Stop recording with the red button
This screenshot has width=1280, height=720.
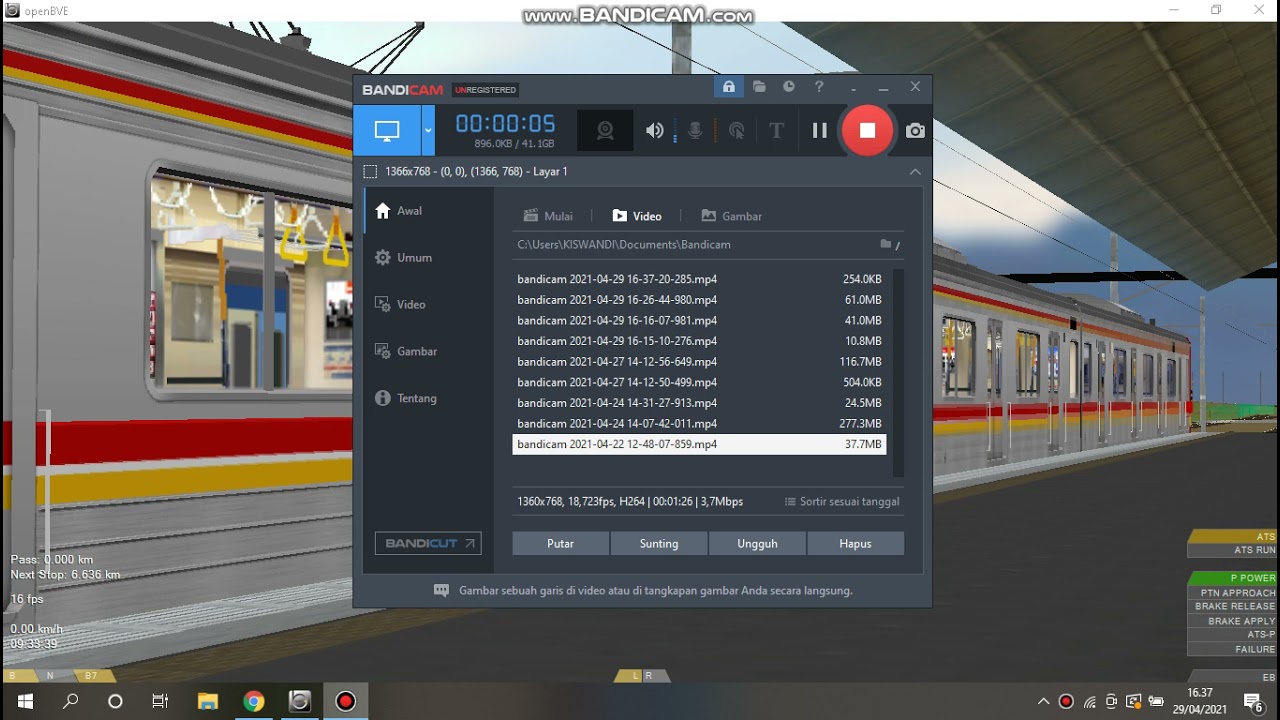pos(867,130)
